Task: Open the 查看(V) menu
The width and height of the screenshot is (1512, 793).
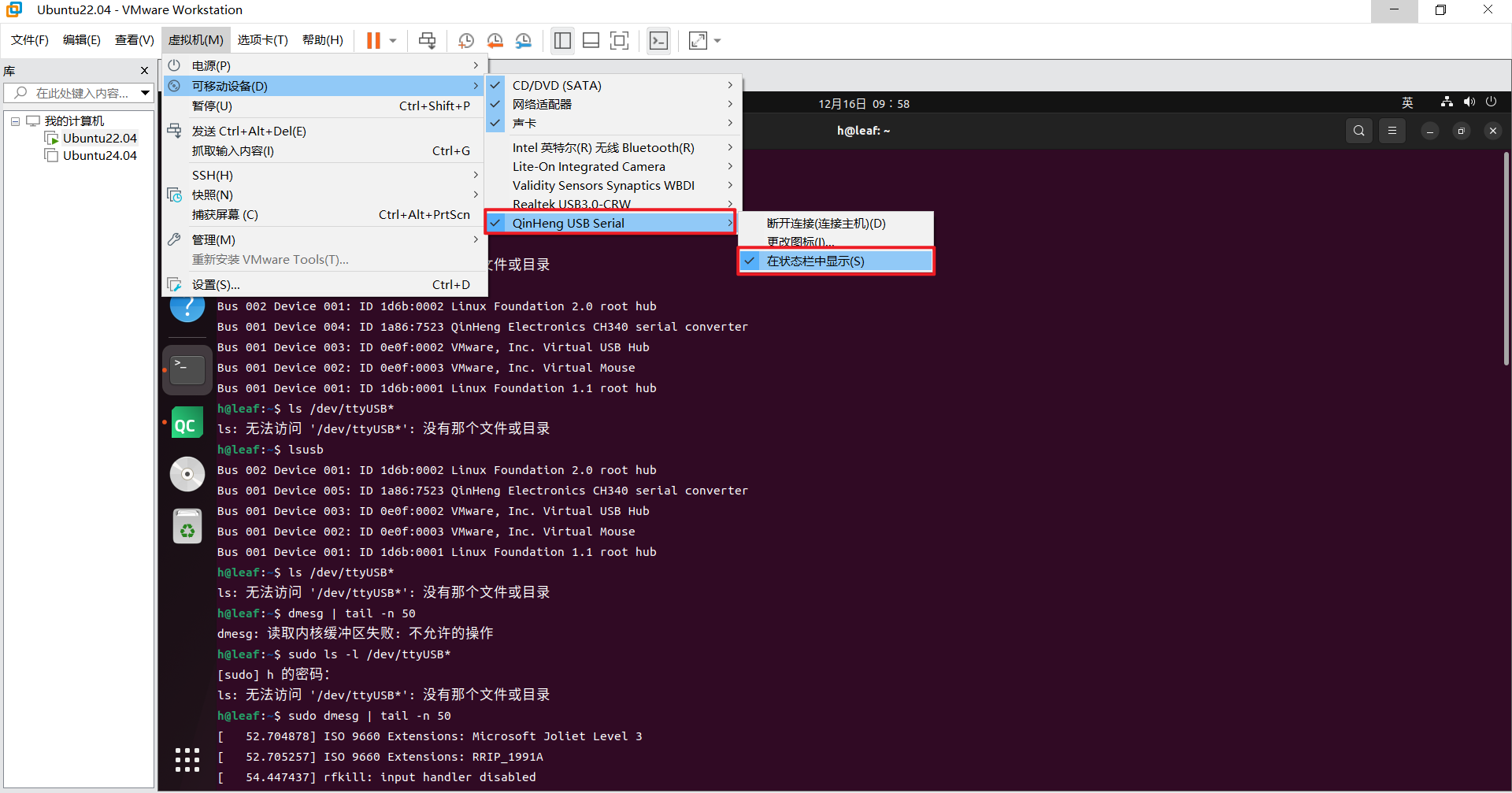Action: tap(134, 40)
